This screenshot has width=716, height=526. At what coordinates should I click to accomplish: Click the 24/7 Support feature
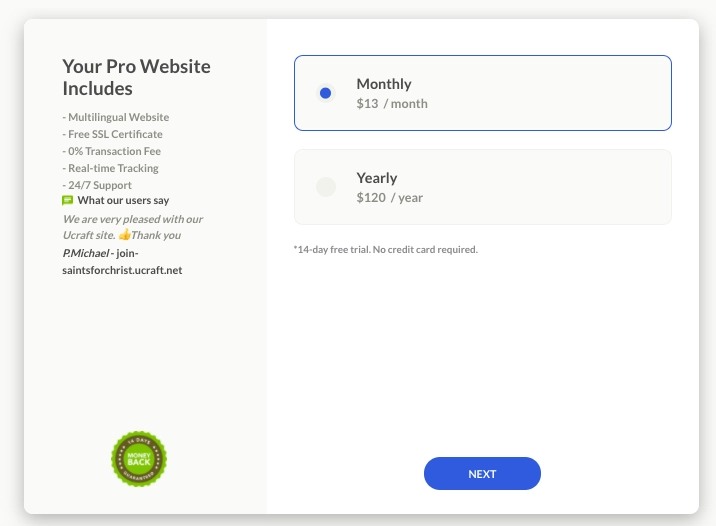[97, 185]
